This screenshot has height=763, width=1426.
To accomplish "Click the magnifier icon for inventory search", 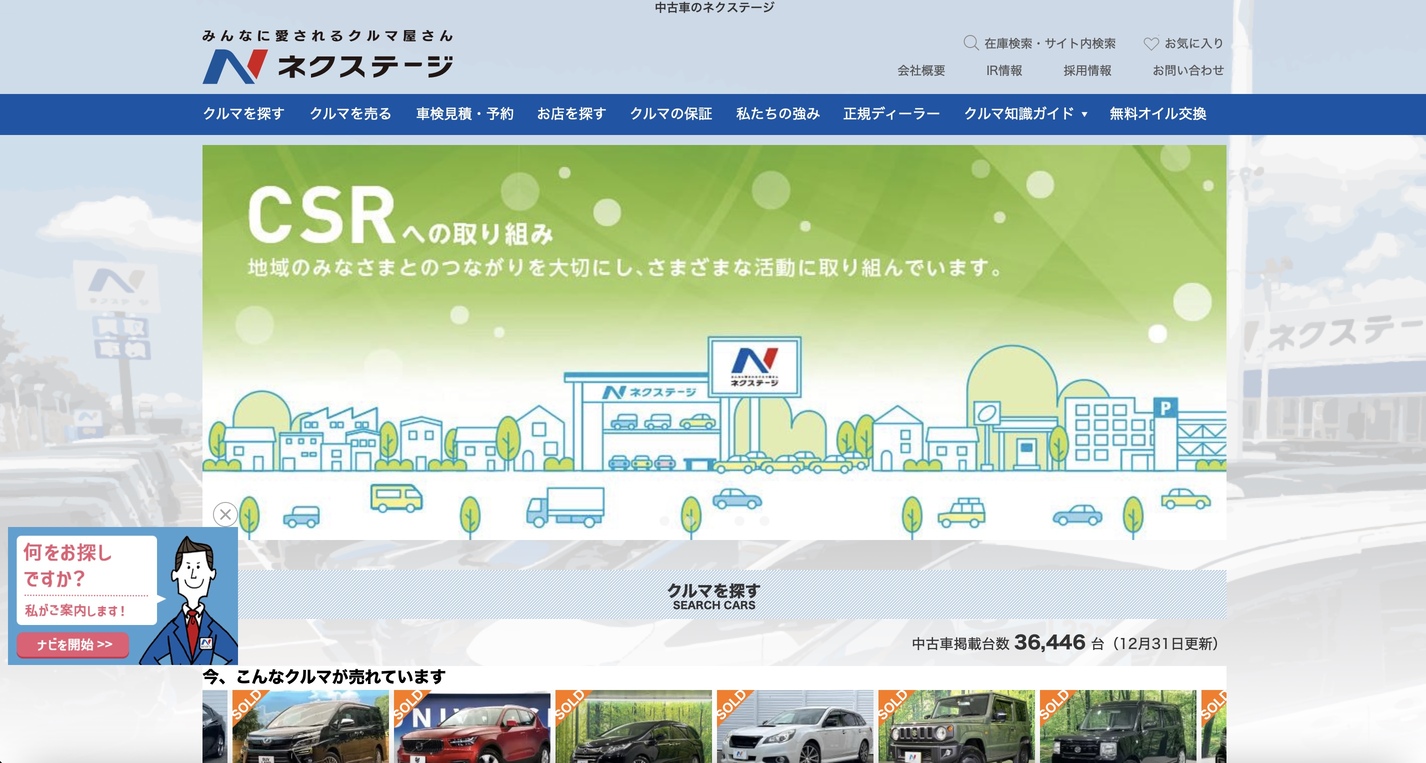I will point(970,43).
